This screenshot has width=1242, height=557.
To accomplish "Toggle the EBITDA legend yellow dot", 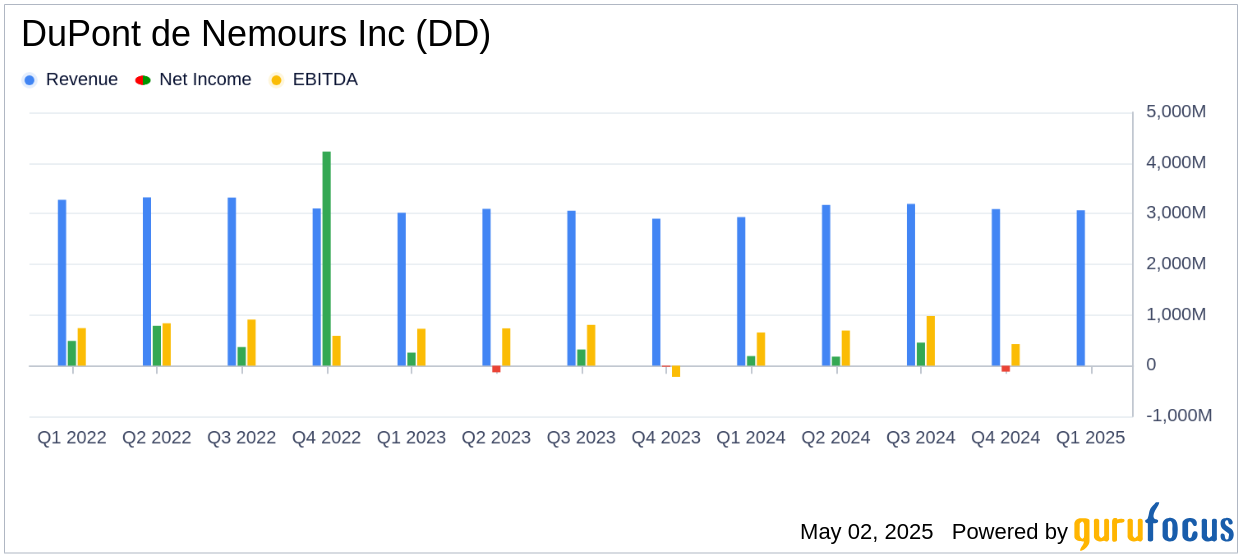I will [x=276, y=80].
